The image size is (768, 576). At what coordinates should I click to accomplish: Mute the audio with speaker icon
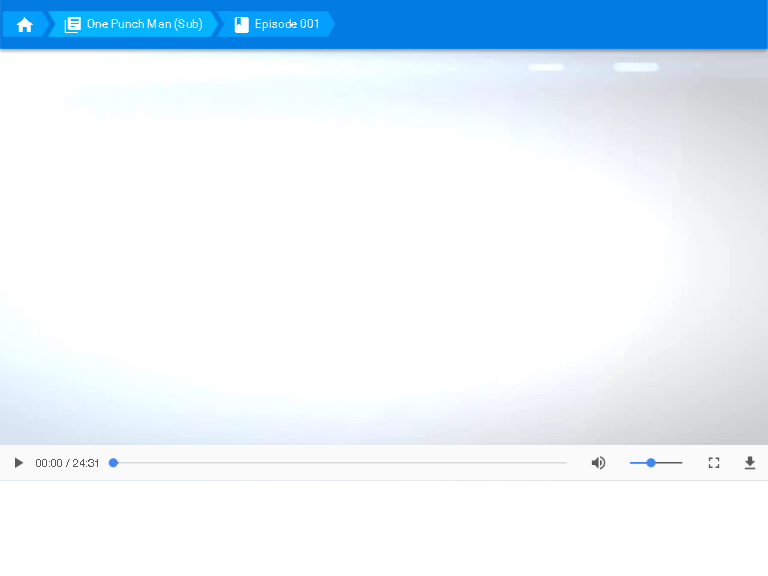click(598, 463)
